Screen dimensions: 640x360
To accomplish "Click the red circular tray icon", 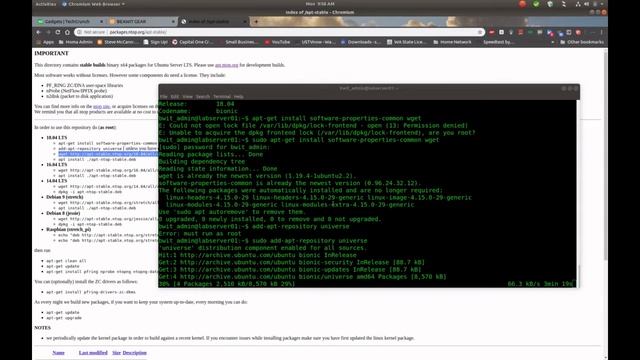I will tap(522, 4).
